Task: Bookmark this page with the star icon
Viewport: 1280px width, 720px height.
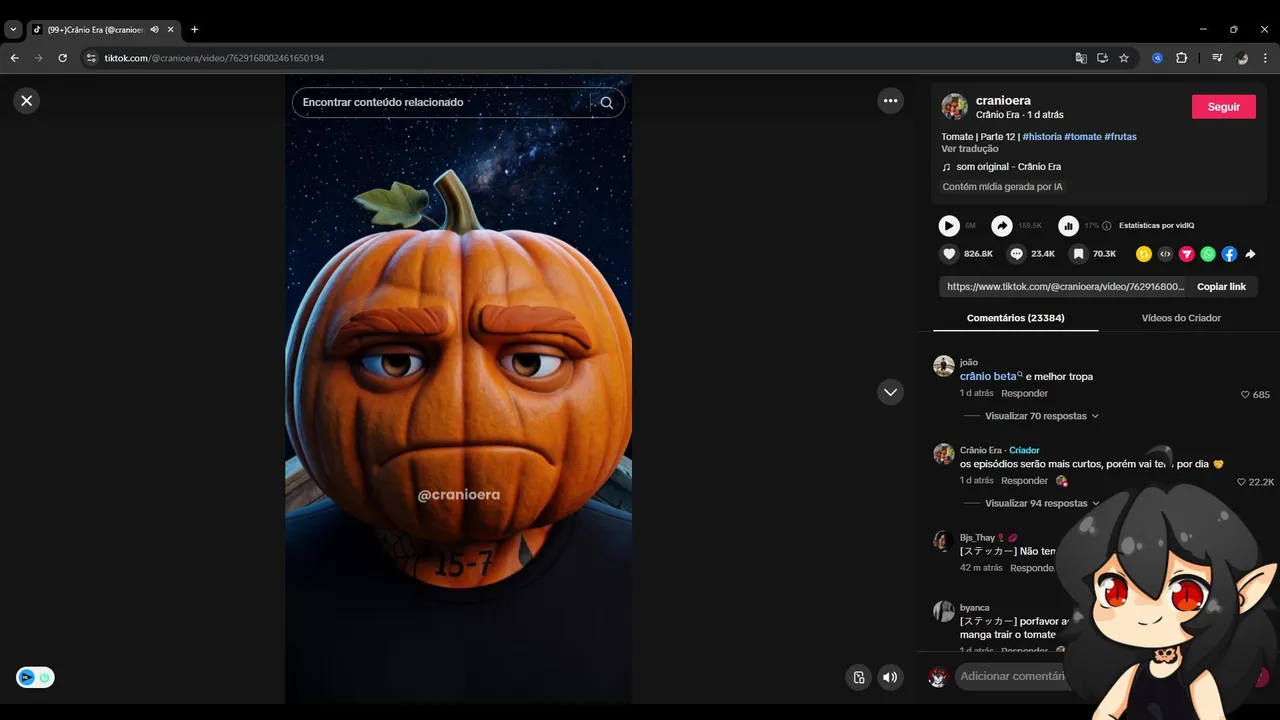Action: [1124, 58]
